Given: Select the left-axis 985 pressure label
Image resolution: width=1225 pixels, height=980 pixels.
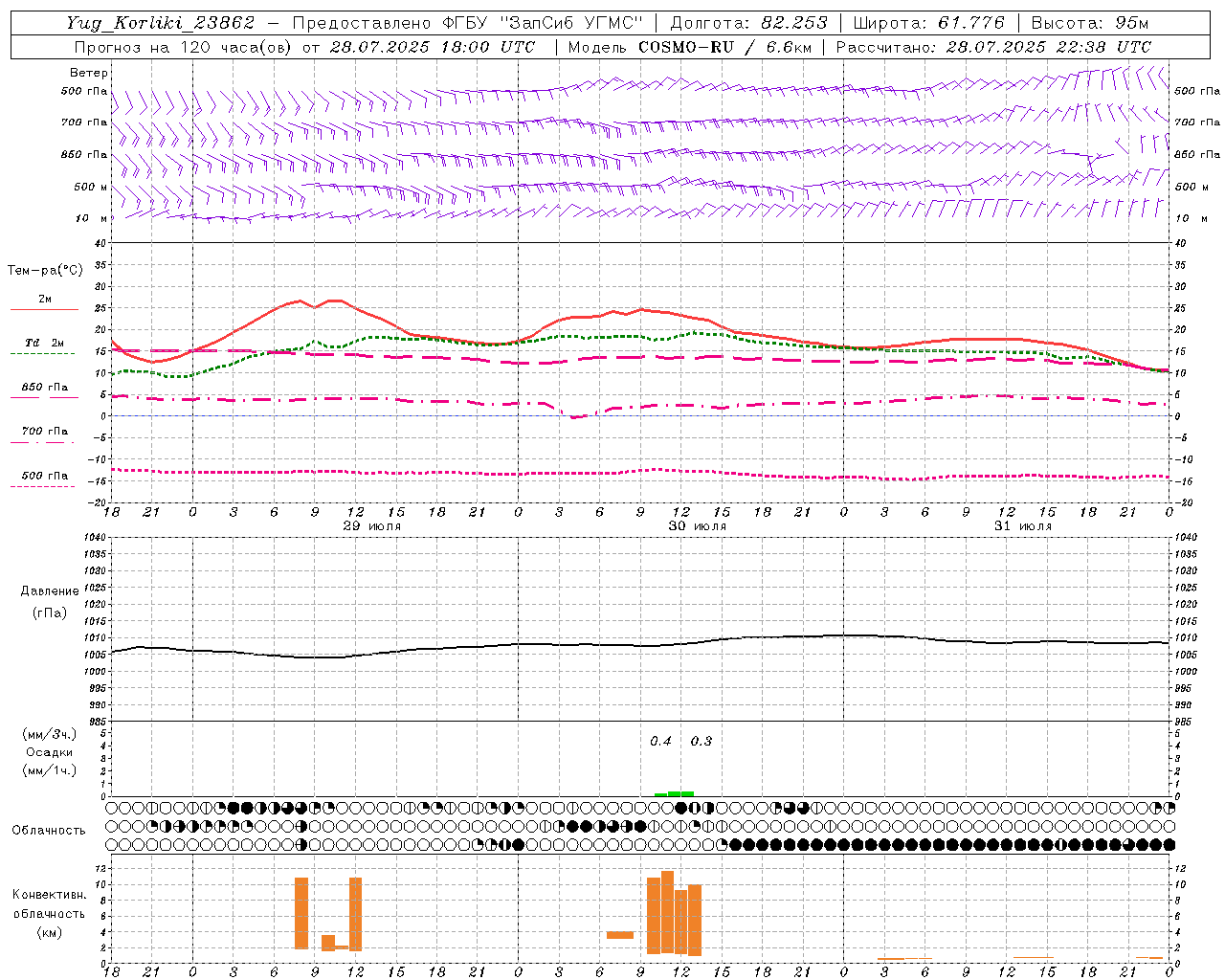Looking at the screenshot, I should click(x=100, y=722).
